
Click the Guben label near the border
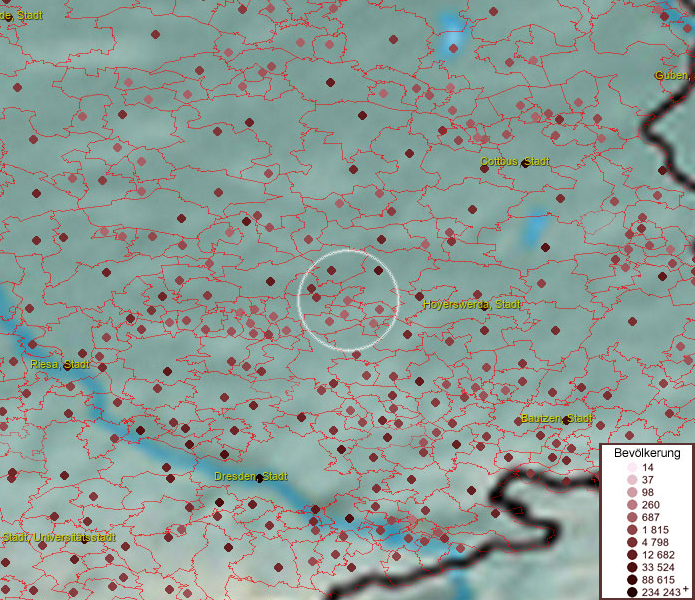(x=672, y=76)
